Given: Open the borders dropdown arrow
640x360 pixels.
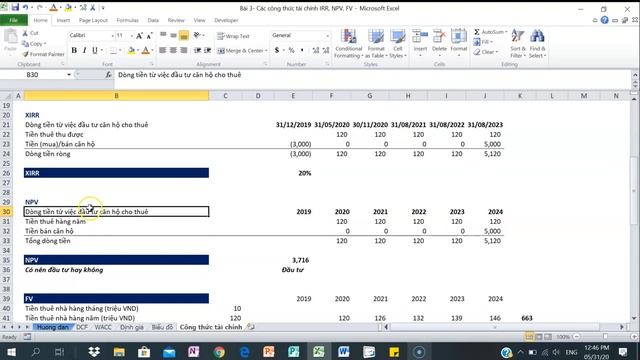Looking at the screenshot, I should [120, 51].
